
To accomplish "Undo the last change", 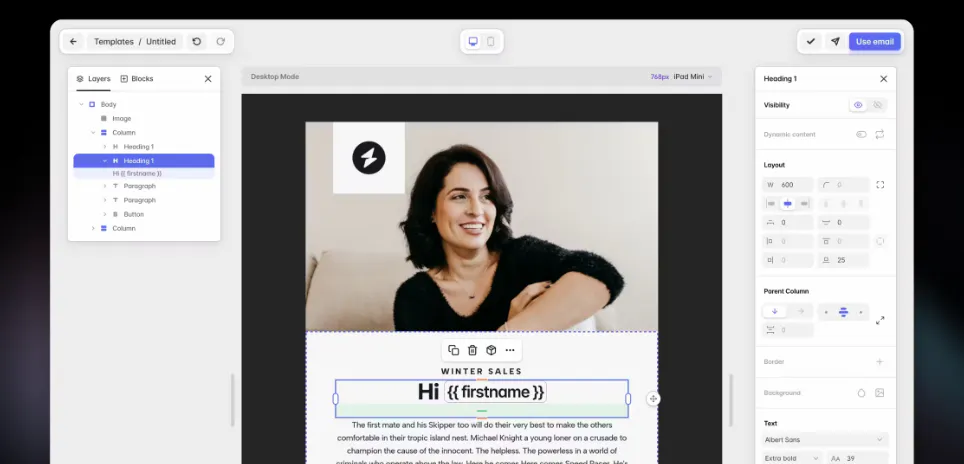I will (x=197, y=42).
